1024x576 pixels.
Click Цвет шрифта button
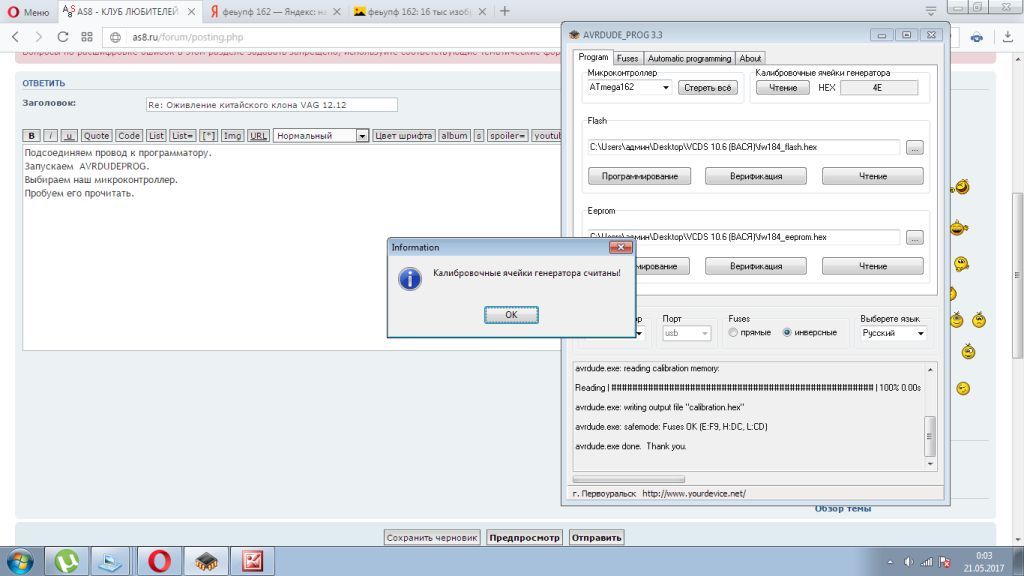click(404, 136)
